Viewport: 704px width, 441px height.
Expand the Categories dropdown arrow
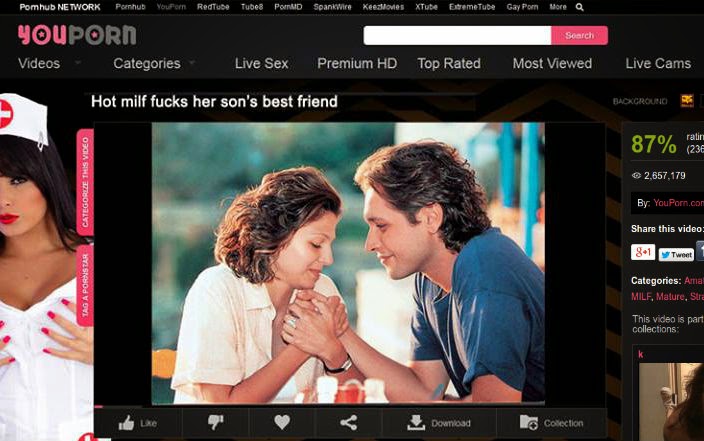tap(192, 62)
